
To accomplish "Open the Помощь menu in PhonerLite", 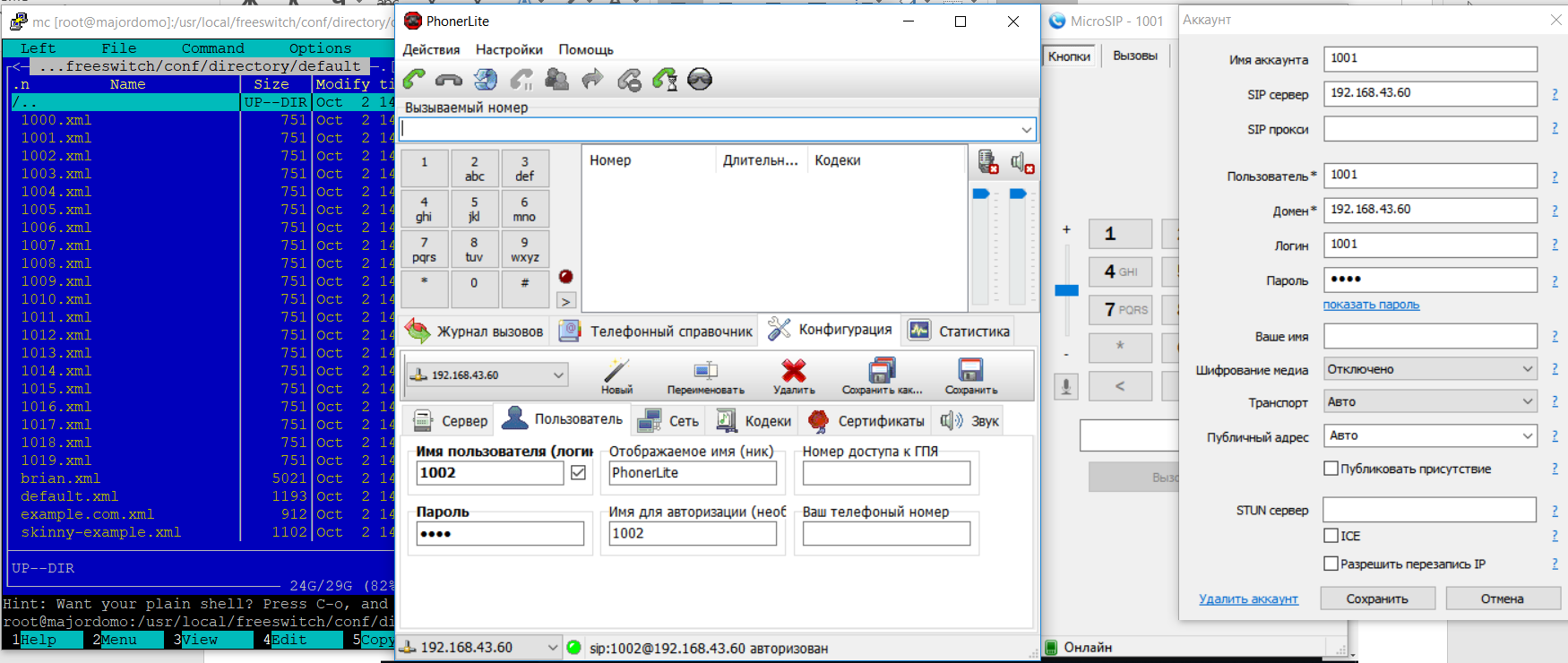I will [x=586, y=50].
